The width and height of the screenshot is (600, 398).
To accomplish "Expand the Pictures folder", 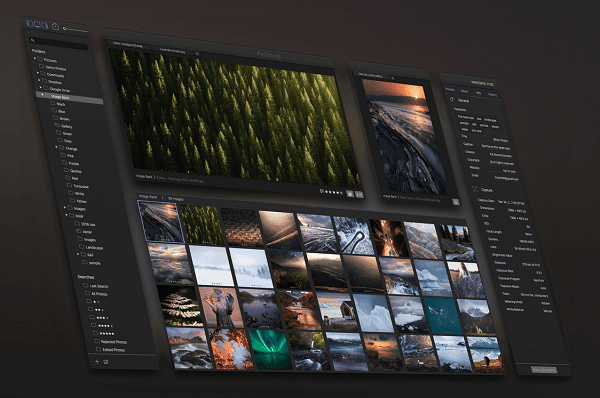I will pos(35,58).
